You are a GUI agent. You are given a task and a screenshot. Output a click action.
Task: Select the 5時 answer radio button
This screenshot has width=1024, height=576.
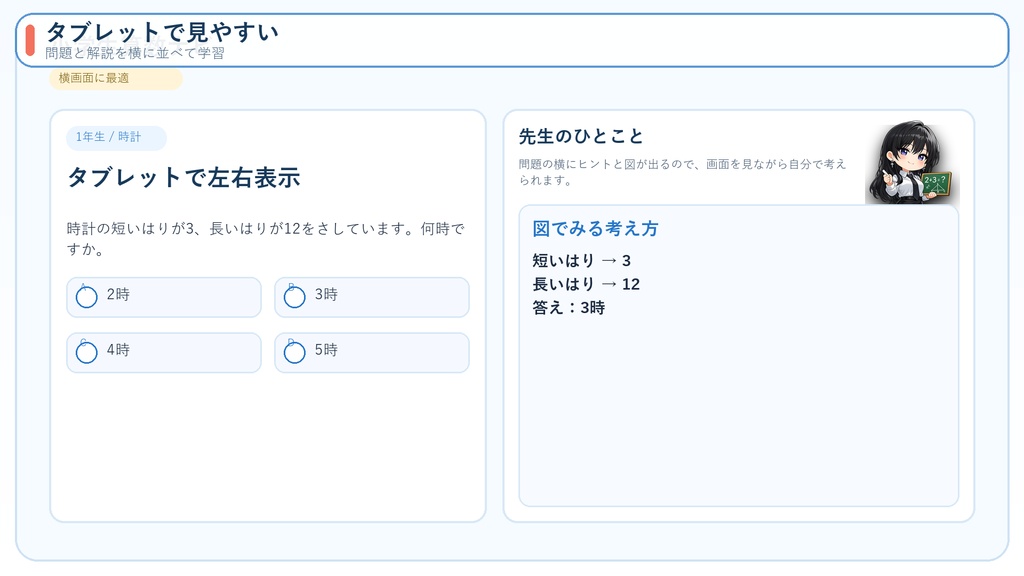tap(295, 352)
